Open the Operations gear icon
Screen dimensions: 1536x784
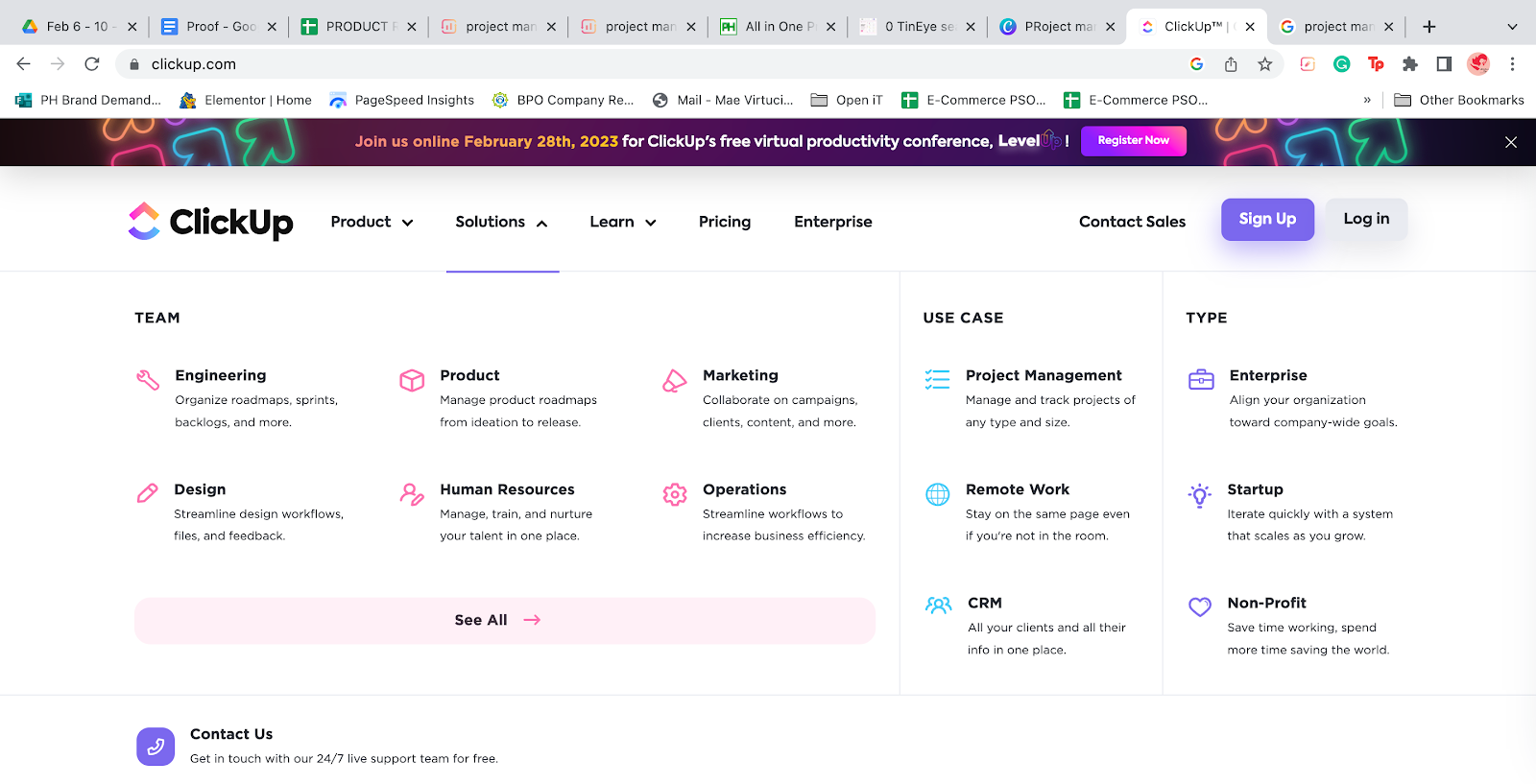click(675, 494)
